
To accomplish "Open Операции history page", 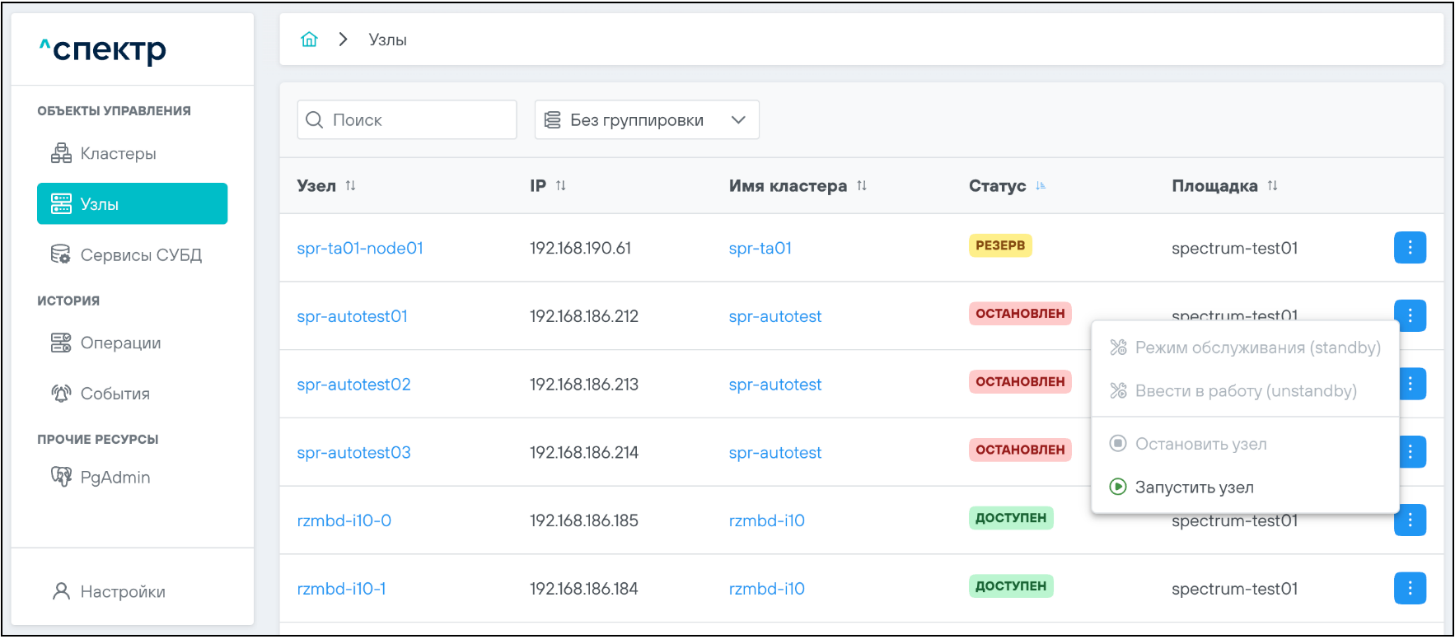I will pos(120,343).
